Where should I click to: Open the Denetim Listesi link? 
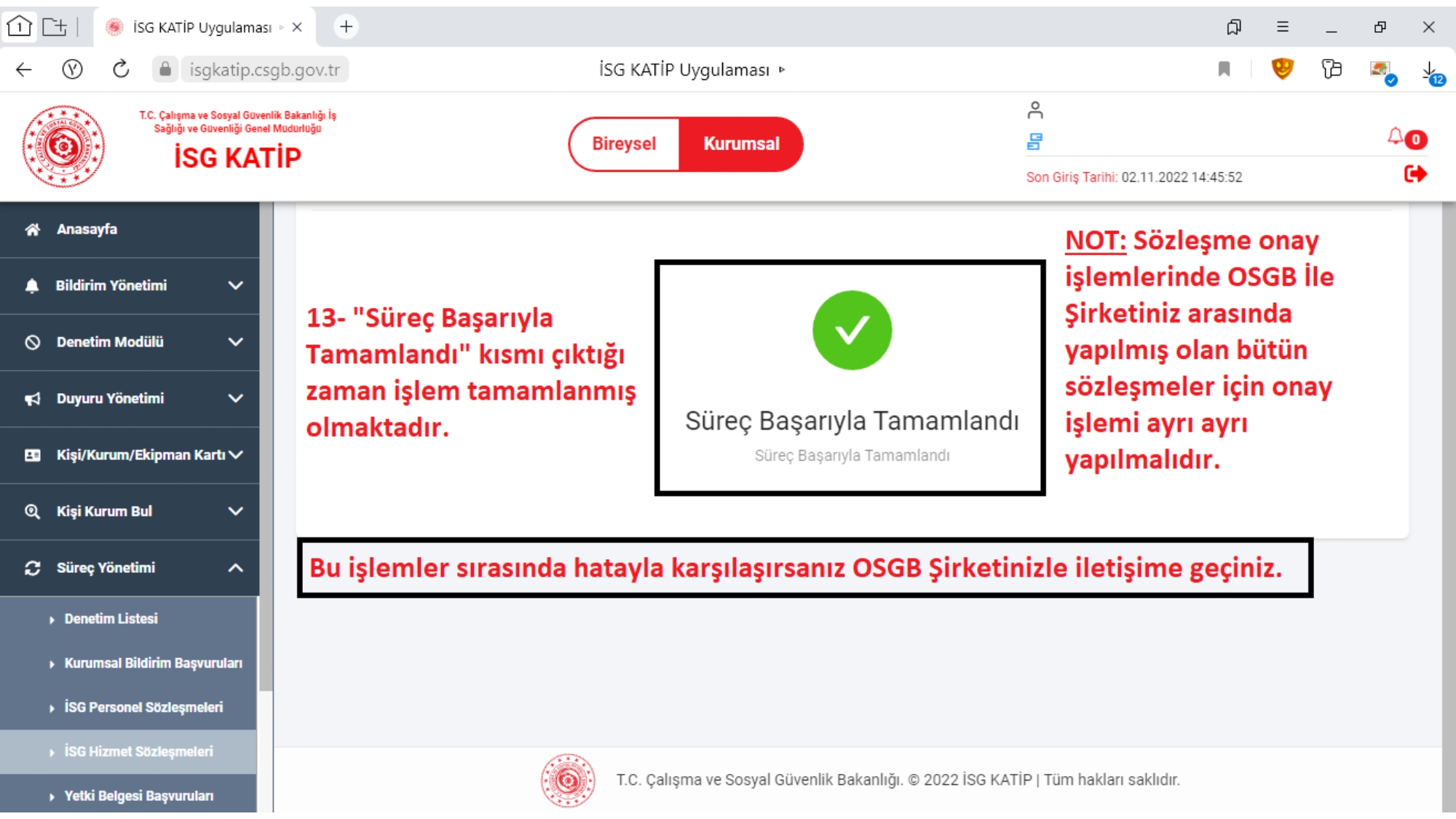pos(111,619)
